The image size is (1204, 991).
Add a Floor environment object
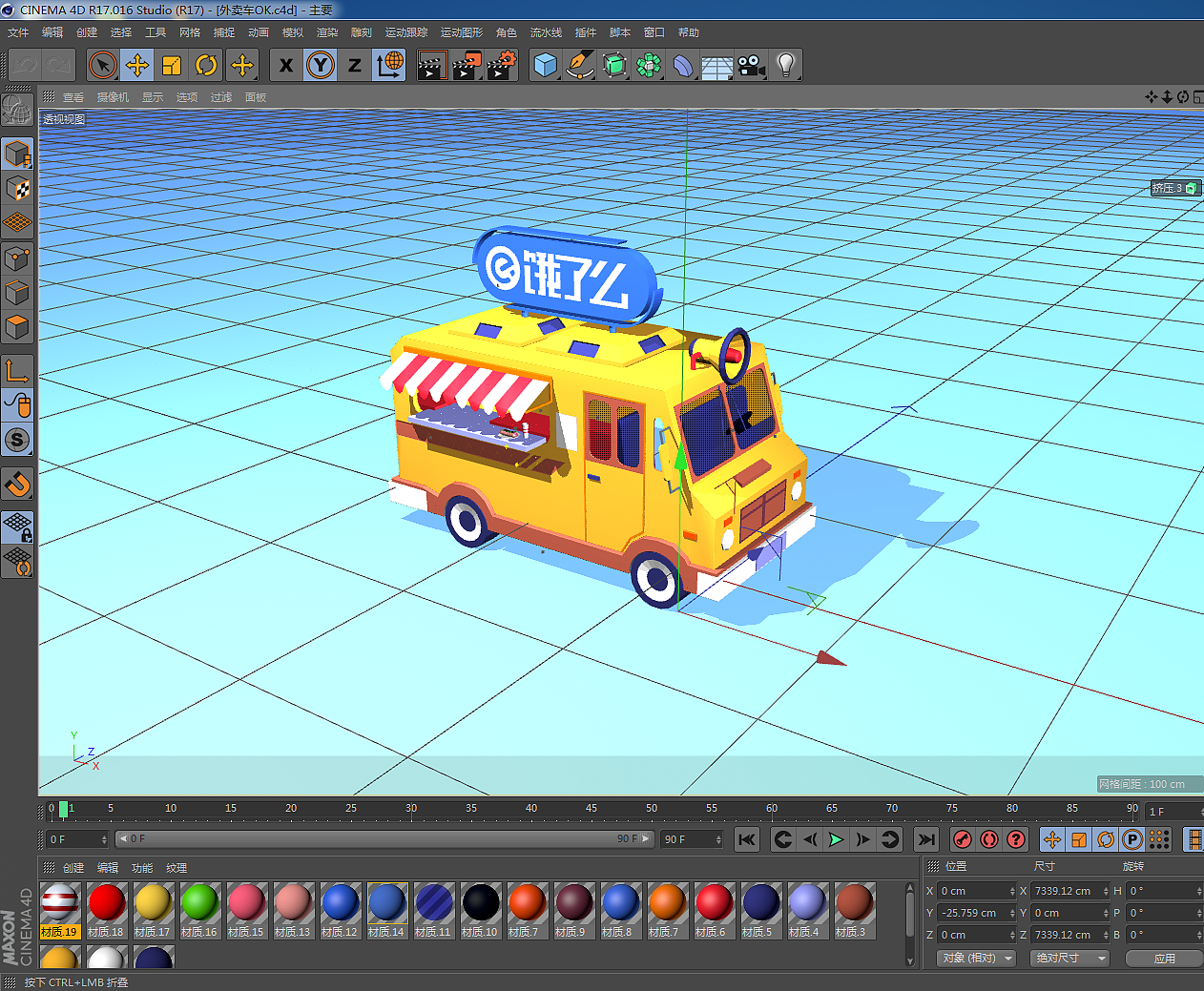[717, 65]
